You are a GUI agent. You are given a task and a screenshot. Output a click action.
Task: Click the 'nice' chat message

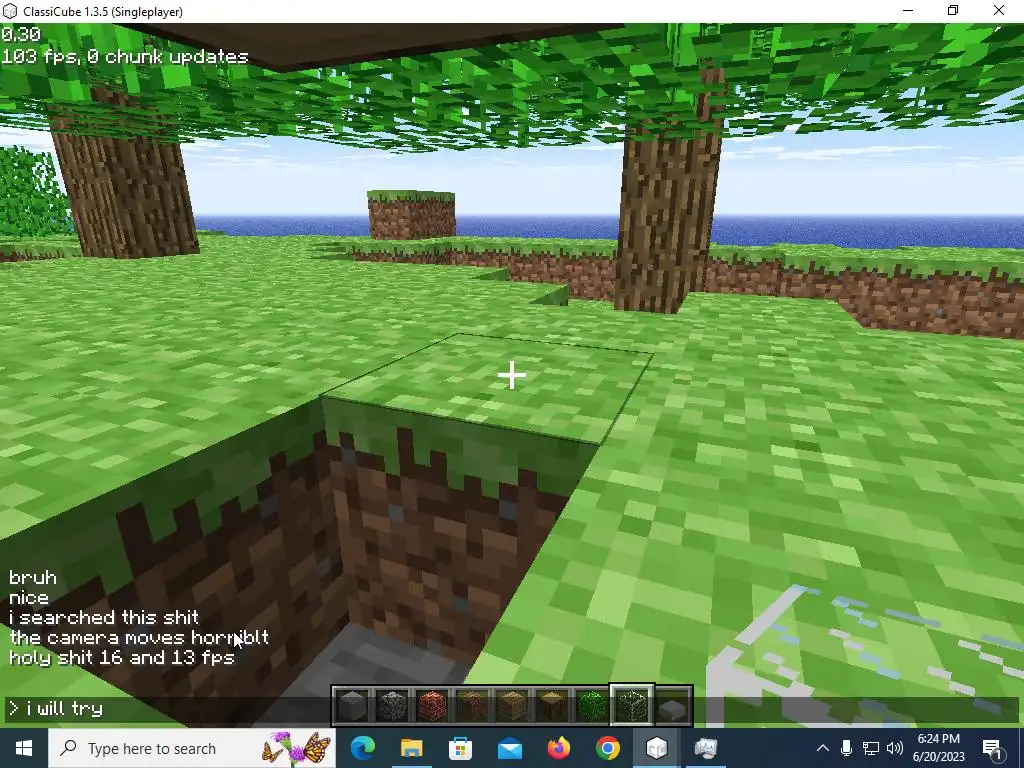coord(29,598)
